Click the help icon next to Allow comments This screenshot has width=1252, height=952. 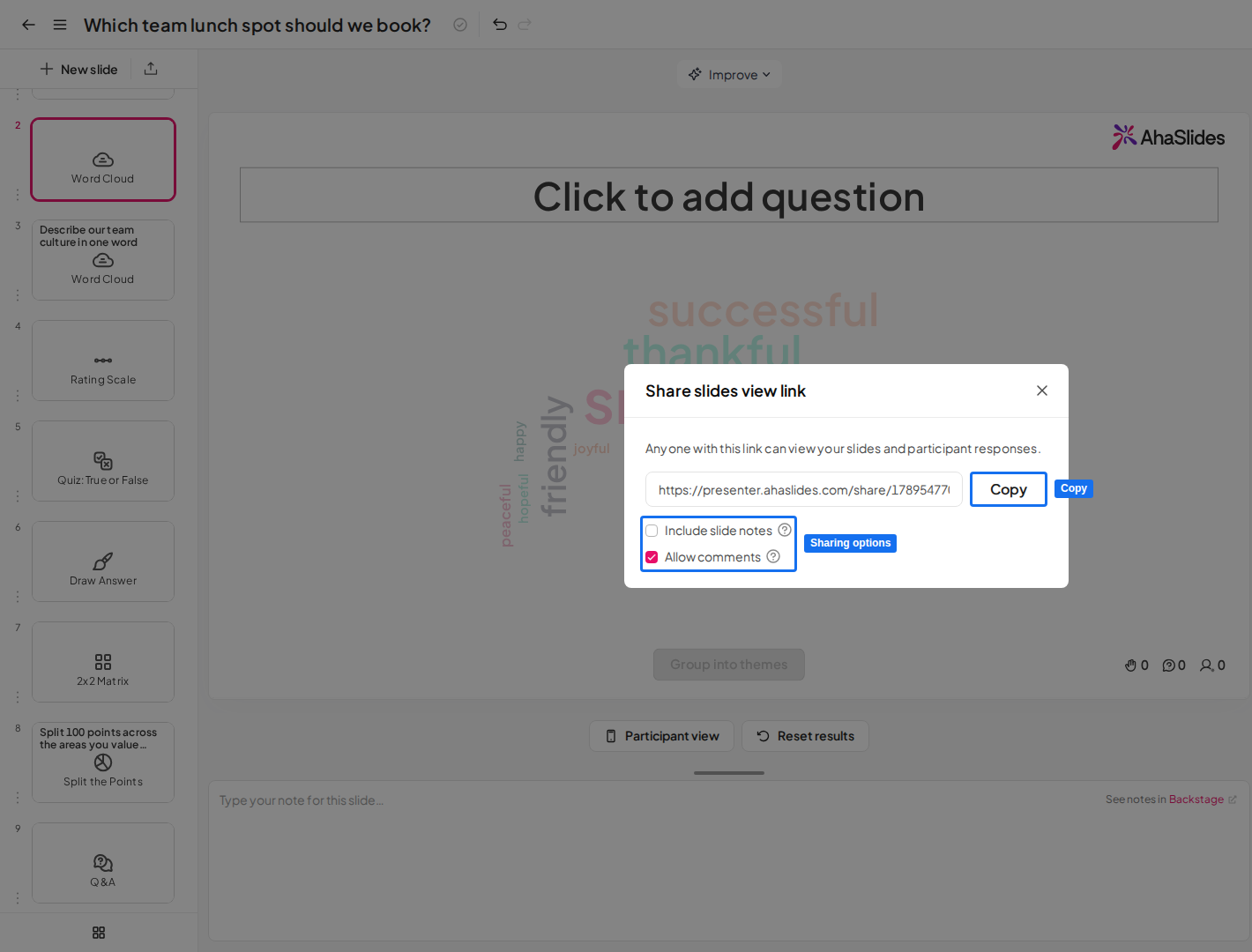point(773,556)
